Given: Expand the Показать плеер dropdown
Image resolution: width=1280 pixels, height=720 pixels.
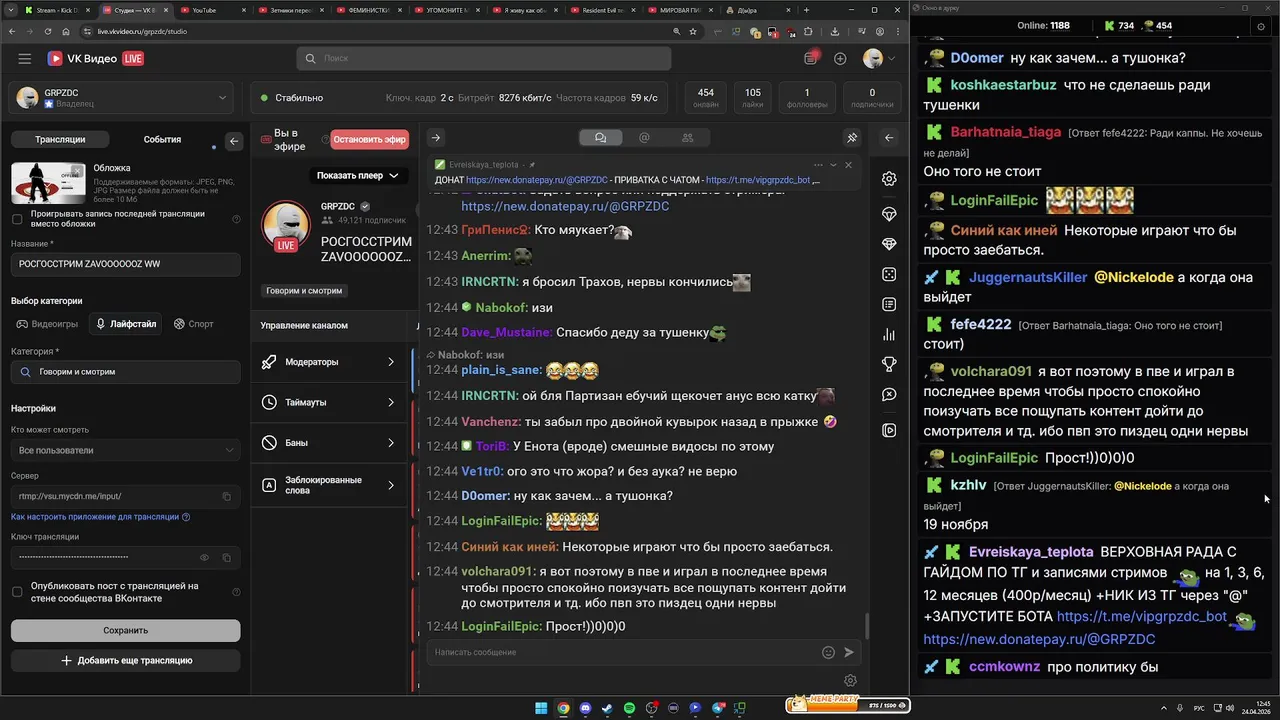Looking at the screenshot, I should (x=357, y=175).
